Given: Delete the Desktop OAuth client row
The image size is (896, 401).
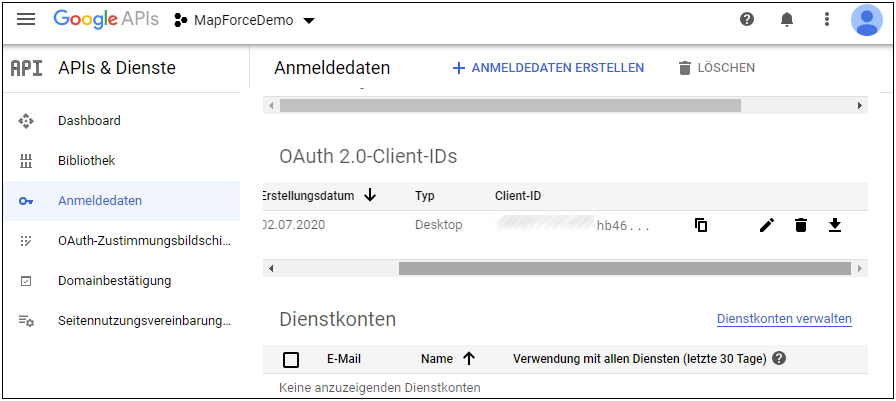Looking at the screenshot, I should tap(801, 225).
